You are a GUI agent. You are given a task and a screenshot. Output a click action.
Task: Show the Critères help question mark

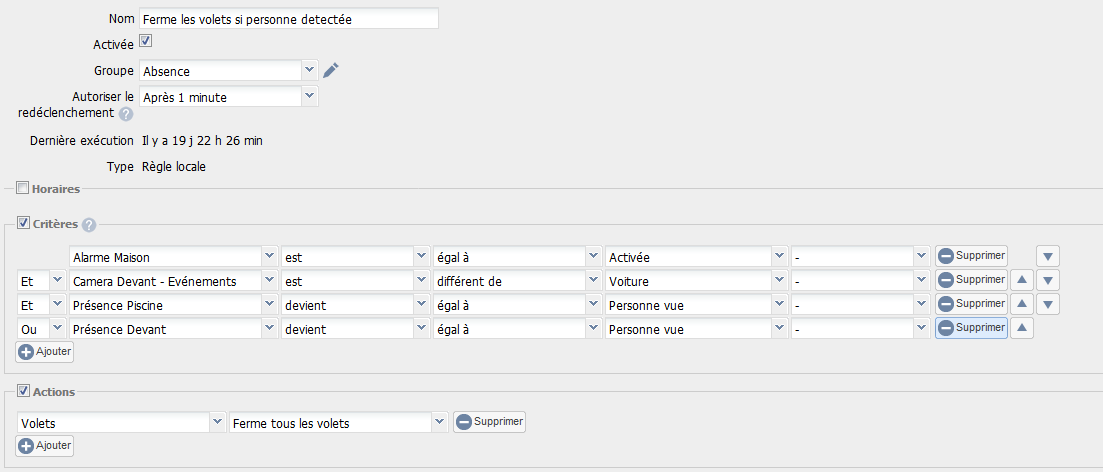(89, 225)
